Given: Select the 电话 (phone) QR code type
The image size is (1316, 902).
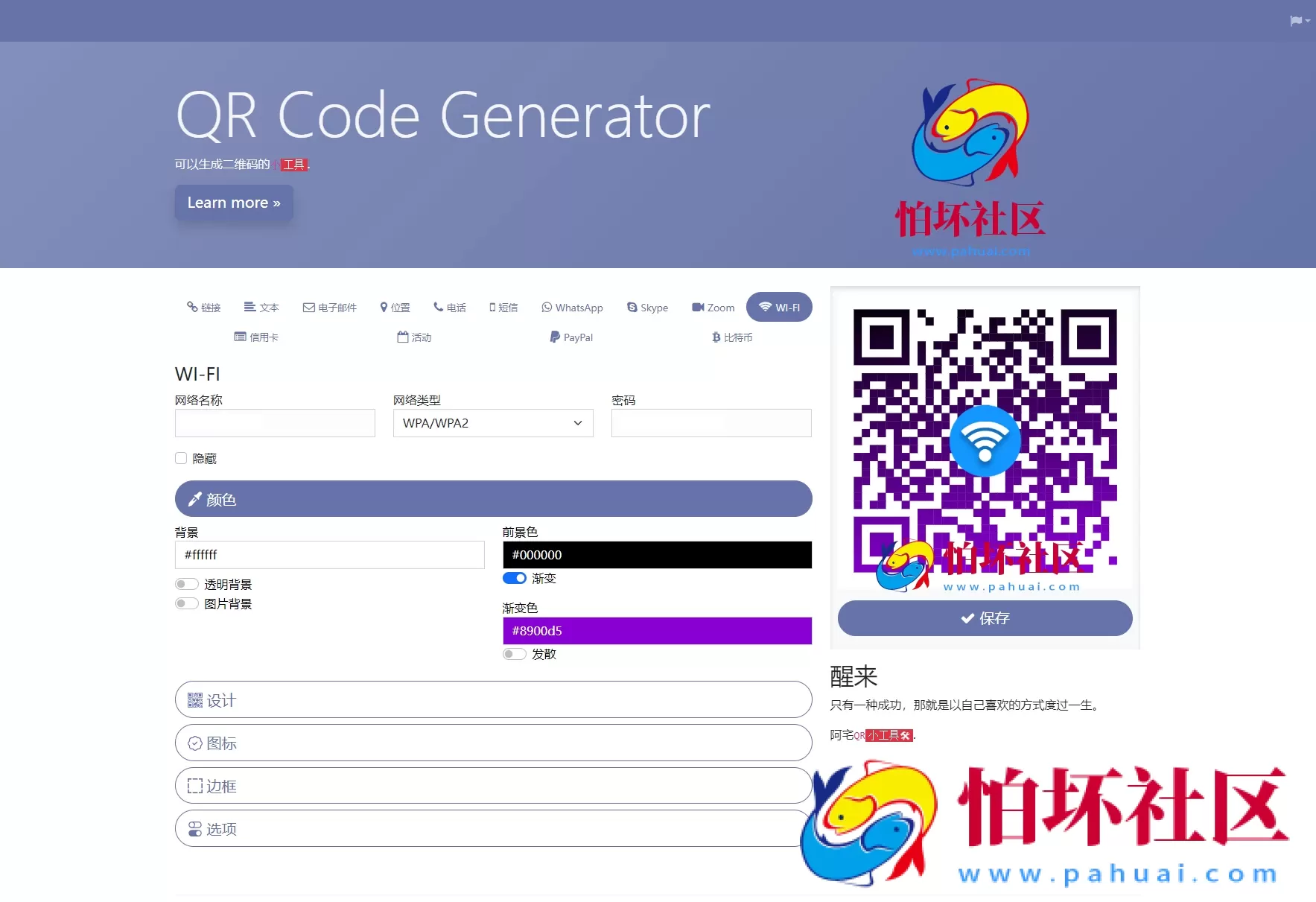Looking at the screenshot, I should point(449,307).
